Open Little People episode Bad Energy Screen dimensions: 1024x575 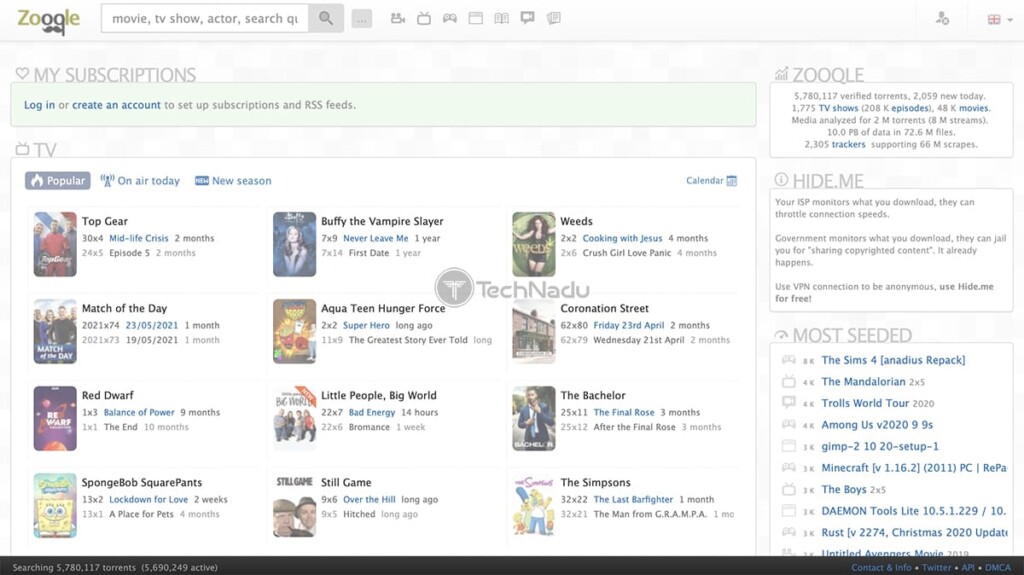(372, 412)
